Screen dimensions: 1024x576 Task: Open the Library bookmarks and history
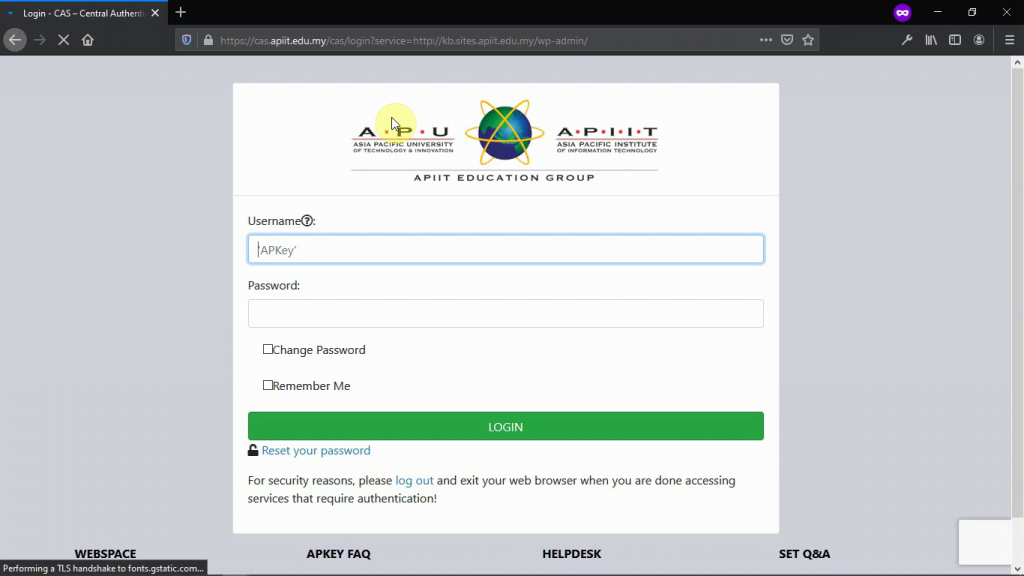click(x=931, y=40)
